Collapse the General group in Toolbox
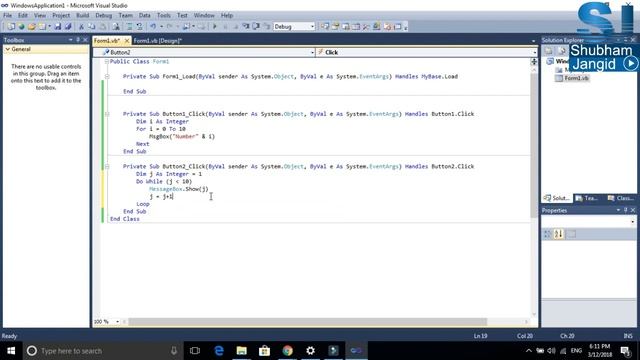Screen dimensions: 640x360 [x=7, y=49]
